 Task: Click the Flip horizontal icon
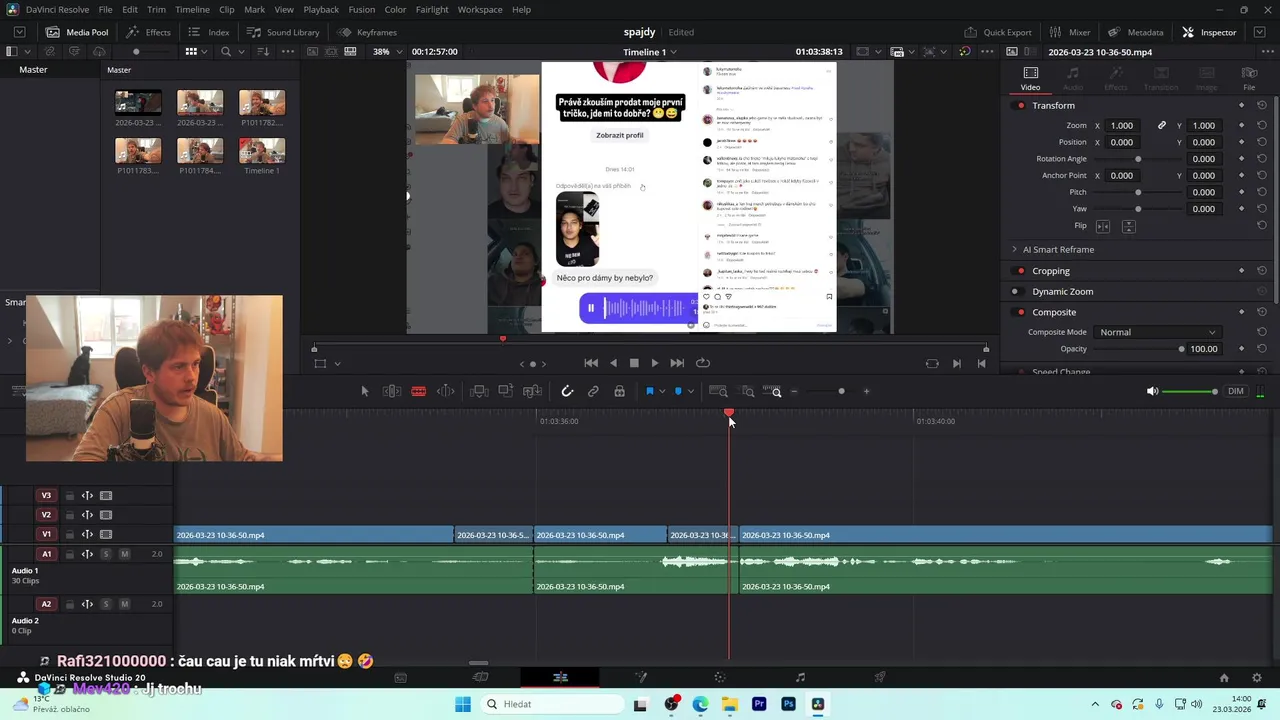[1103, 226]
